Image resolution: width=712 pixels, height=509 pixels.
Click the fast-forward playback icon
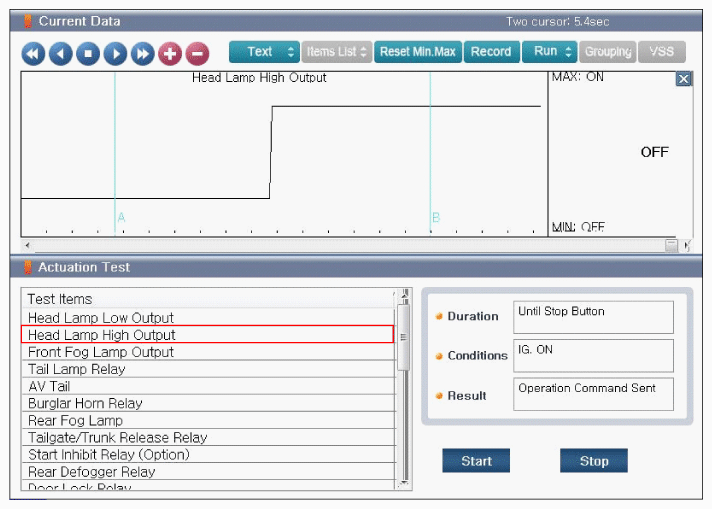point(142,53)
